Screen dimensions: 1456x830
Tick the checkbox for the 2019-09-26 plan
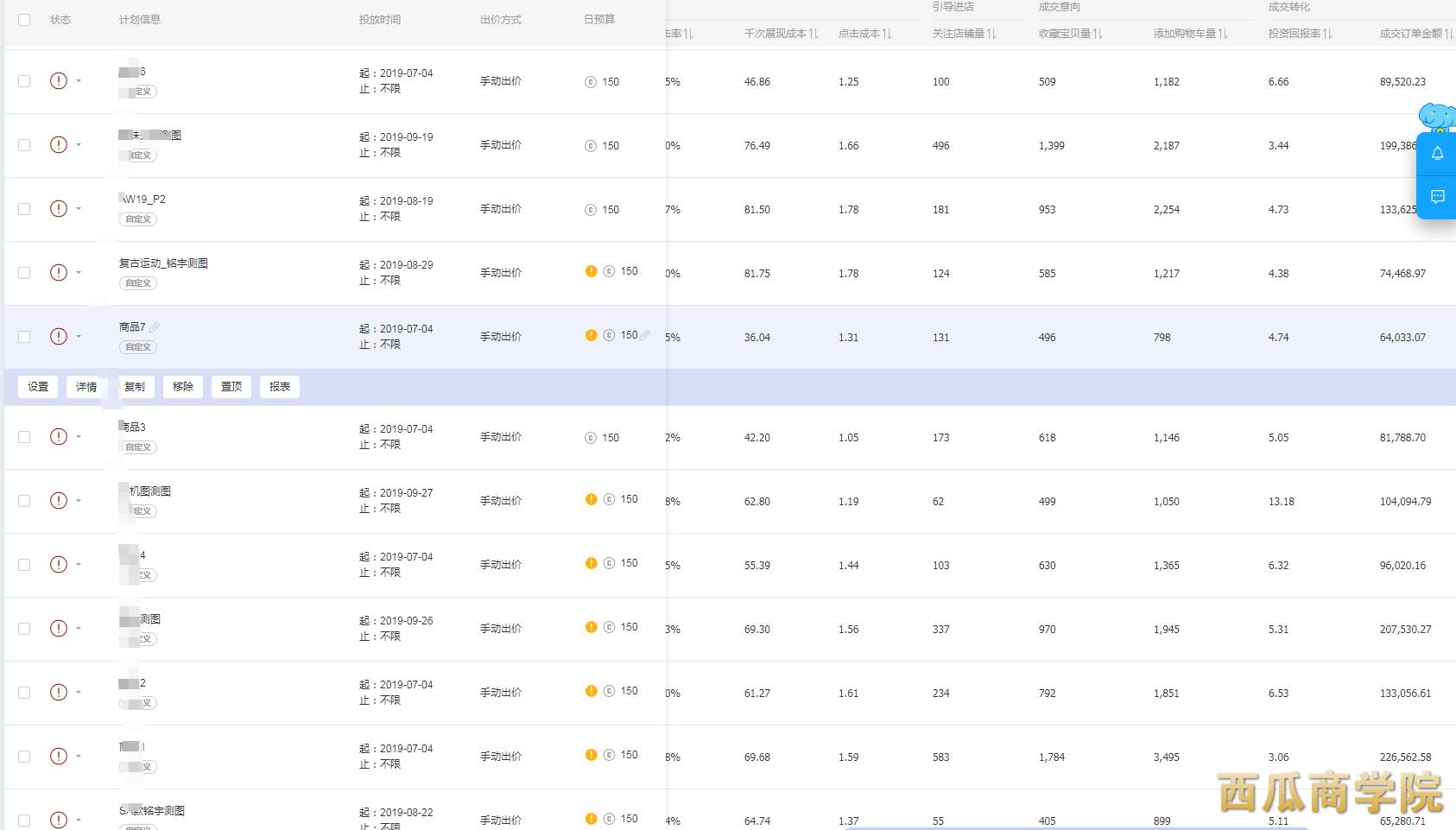[24, 629]
